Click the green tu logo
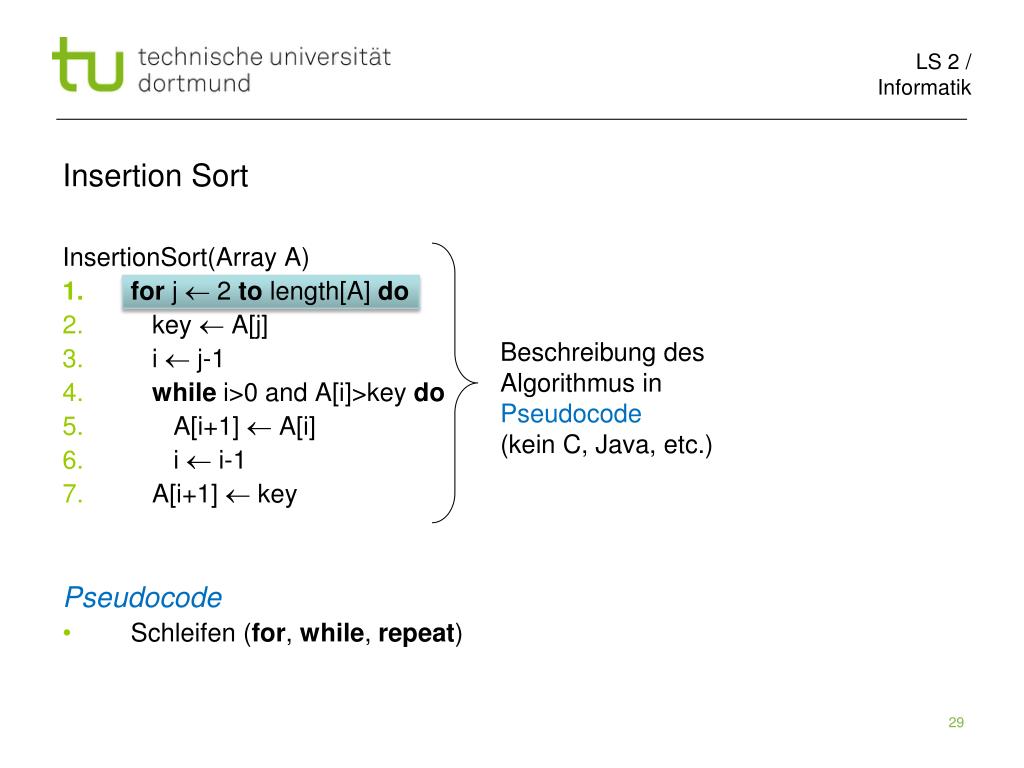The image size is (1024, 768). tap(88, 65)
